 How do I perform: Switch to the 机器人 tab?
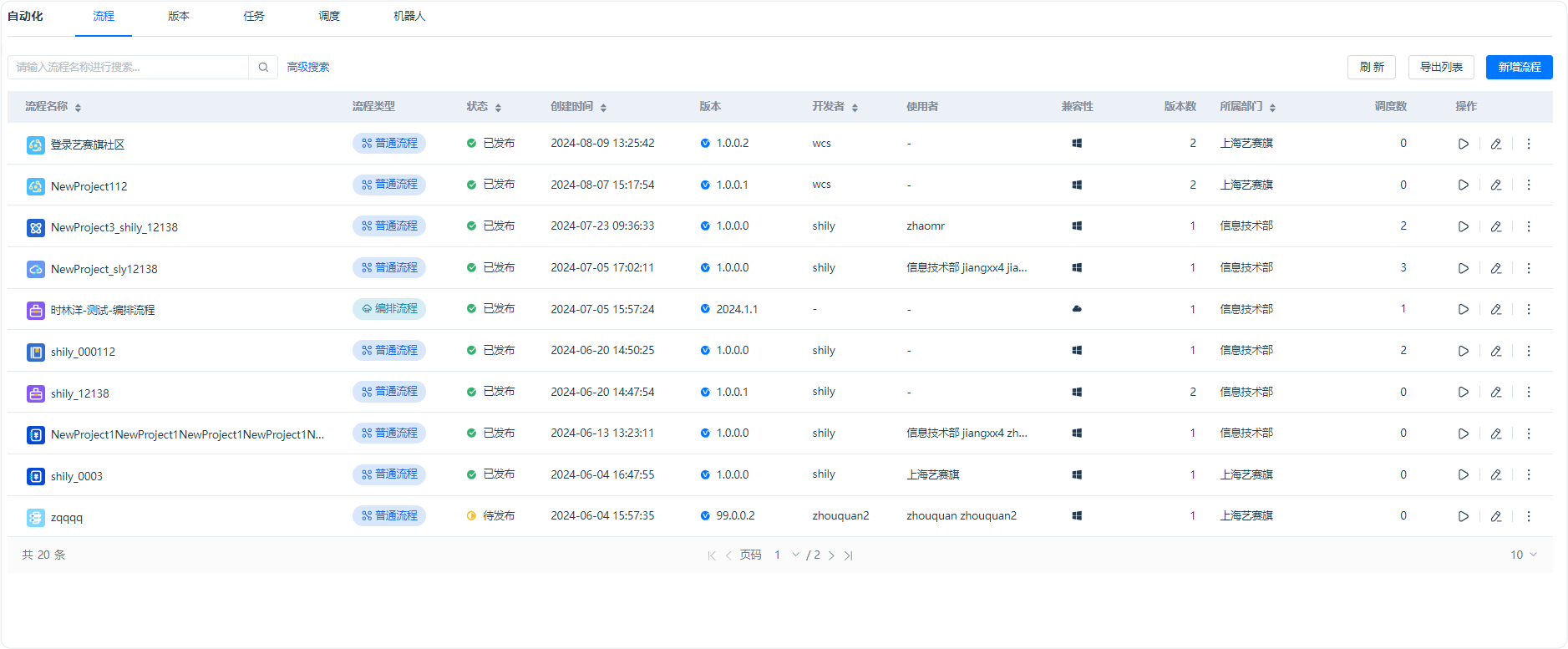(409, 16)
